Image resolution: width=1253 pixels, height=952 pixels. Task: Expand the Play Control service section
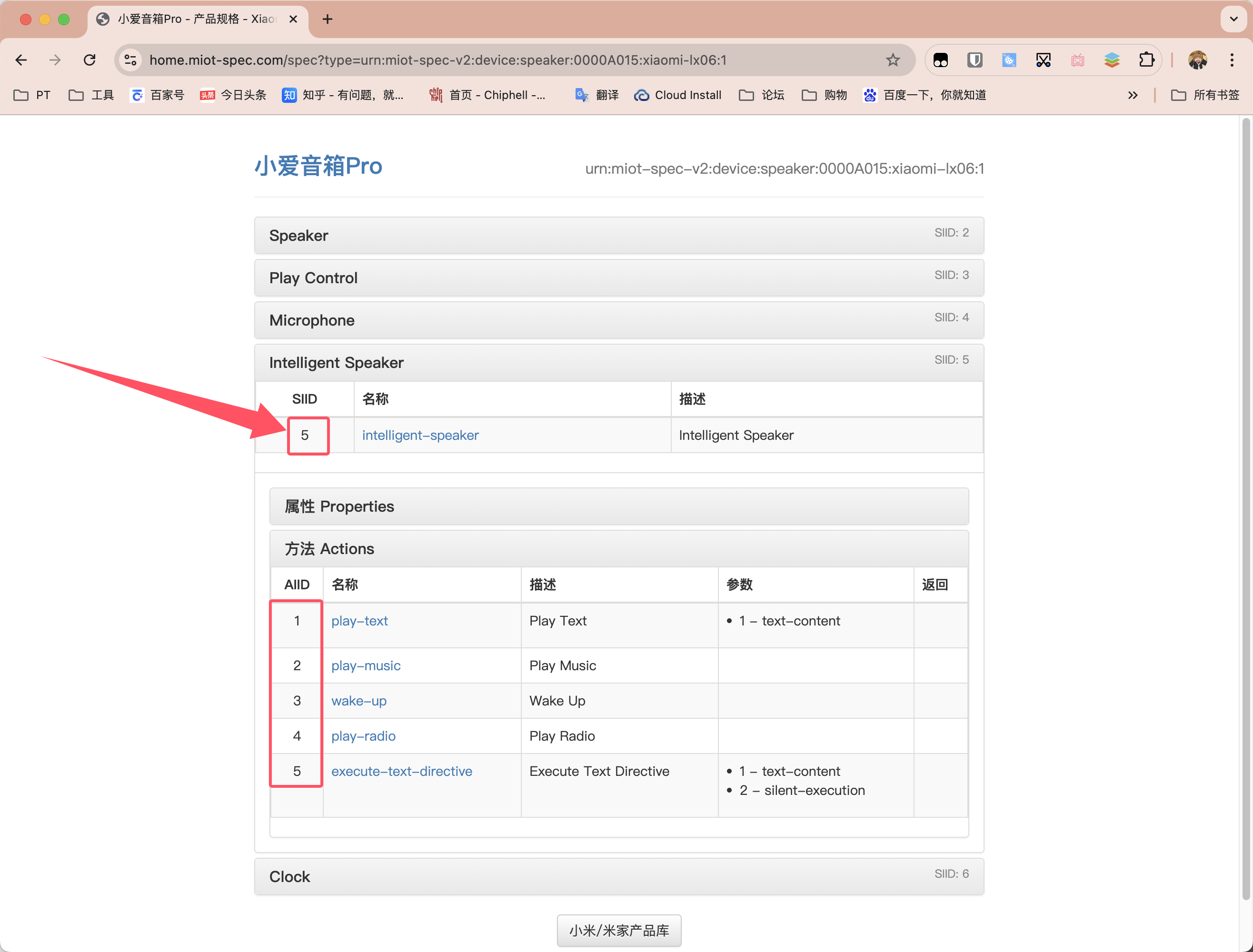point(619,278)
